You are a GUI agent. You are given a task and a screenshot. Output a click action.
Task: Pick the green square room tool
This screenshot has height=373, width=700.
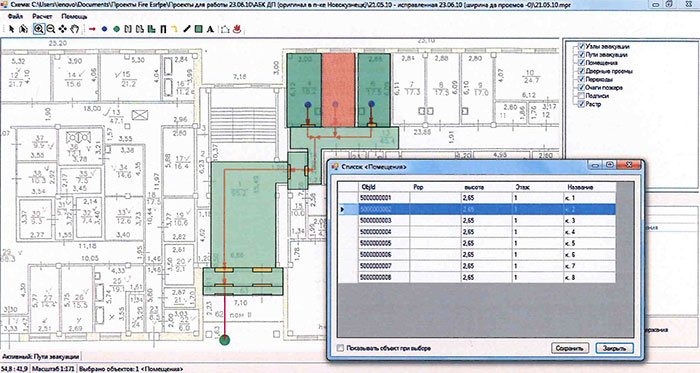(198, 29)
